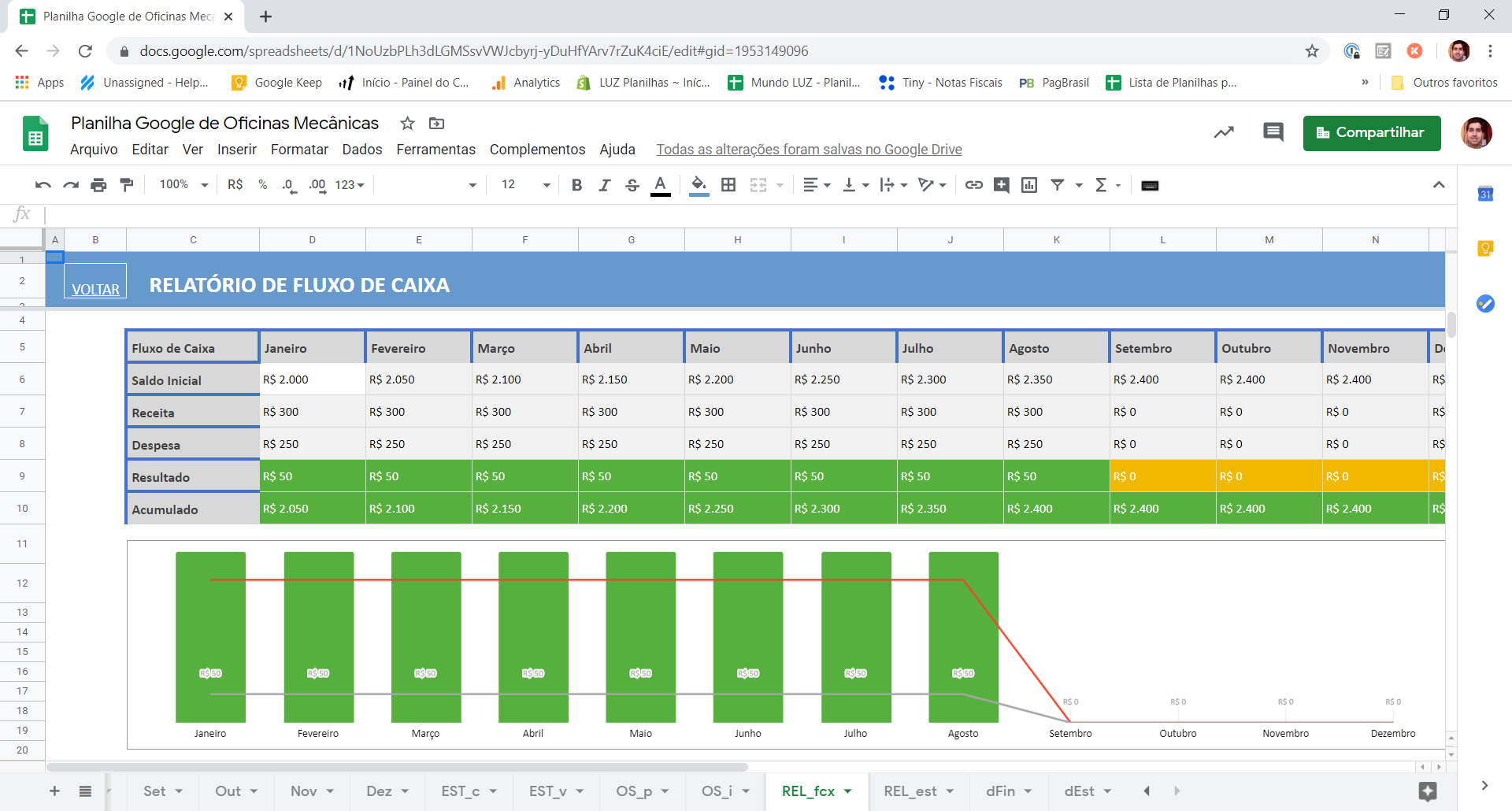Activate the paint format roller

[126, 185]
